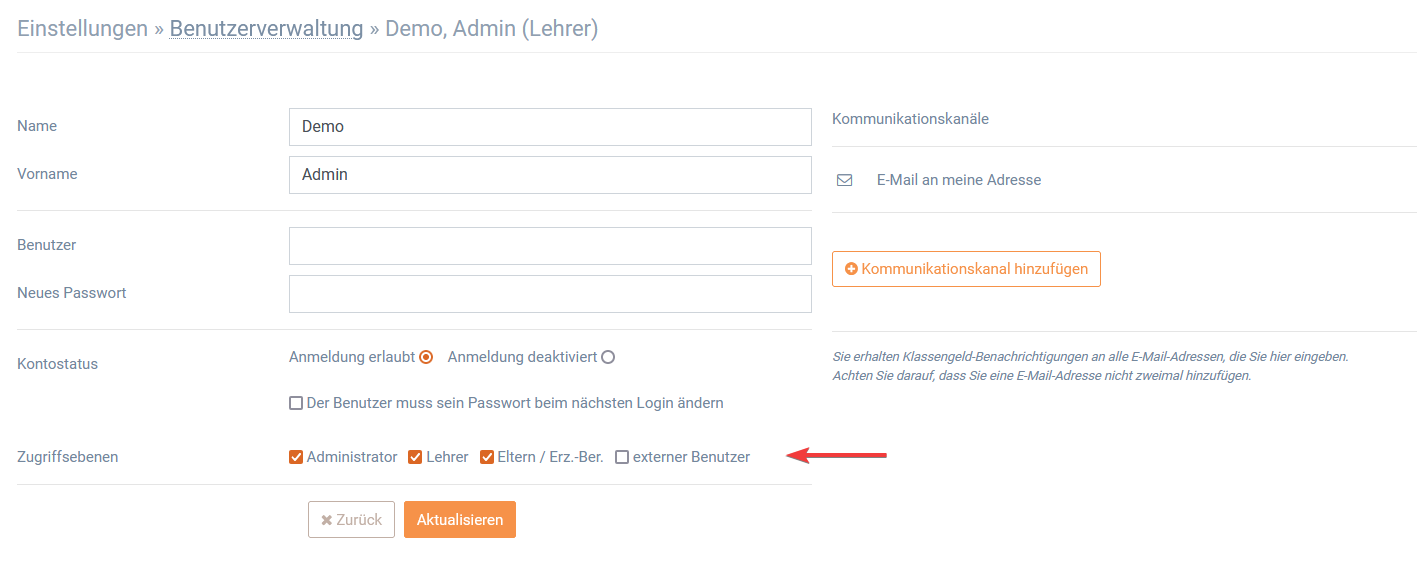Select the Anmeldung erlaubt radio button

(x=426, y=357)
